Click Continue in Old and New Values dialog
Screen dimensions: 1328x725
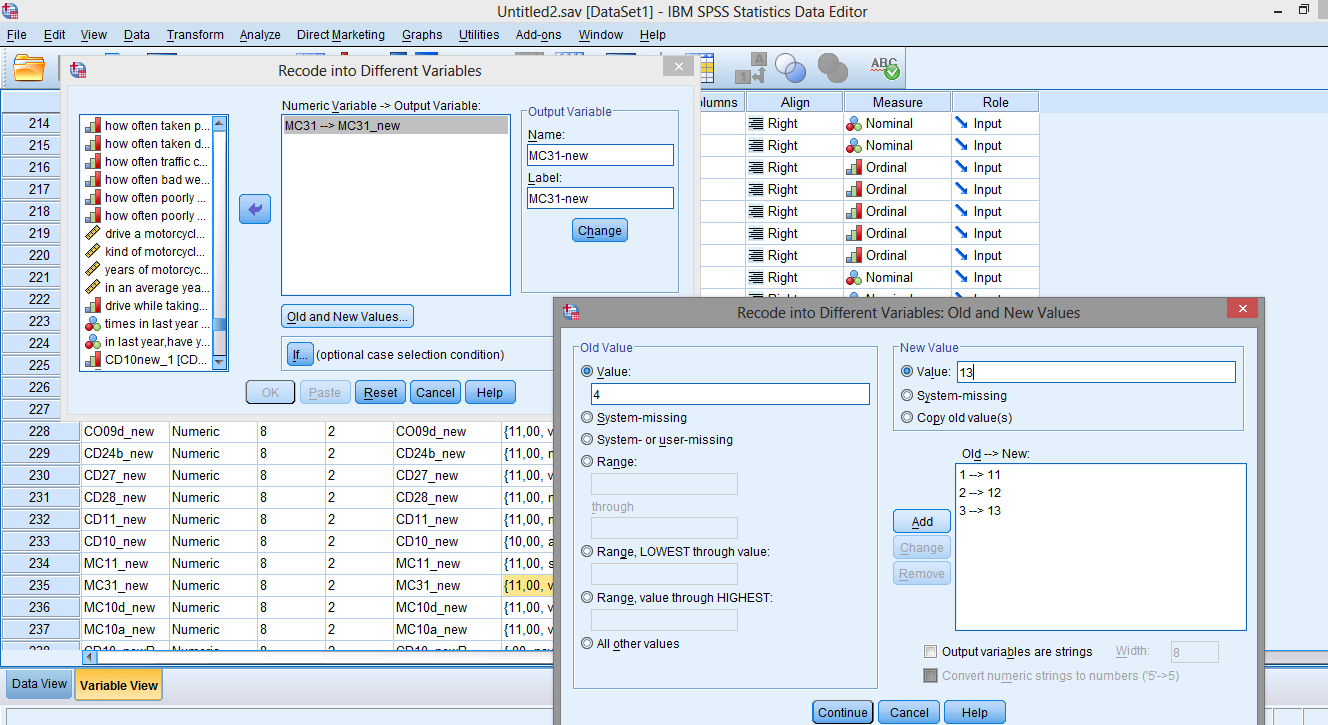tap(842, 712)
